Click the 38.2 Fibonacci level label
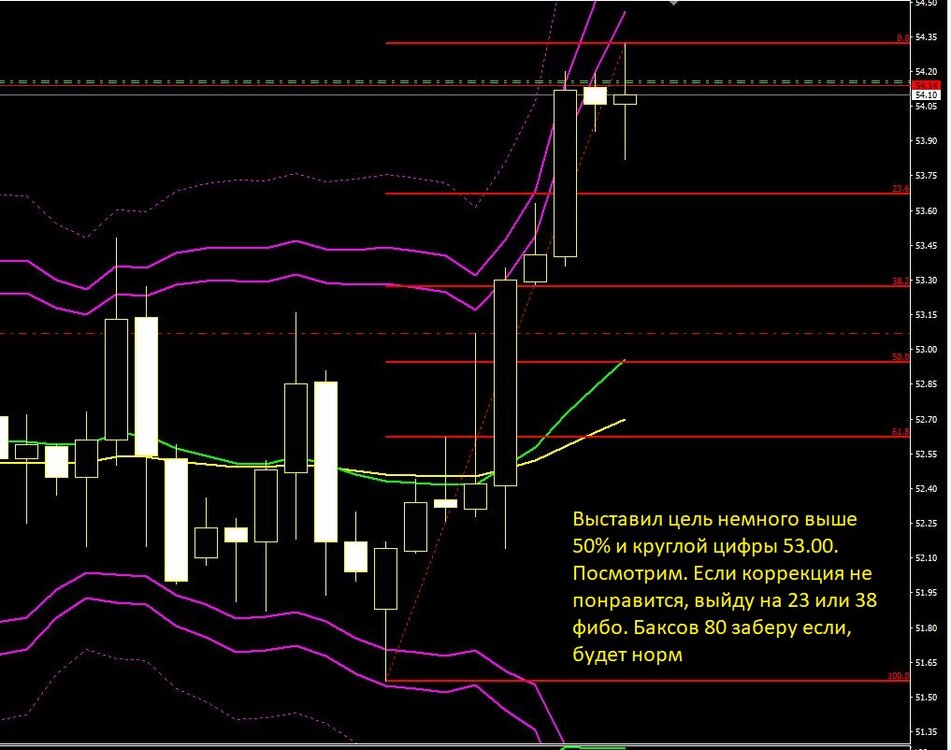 tap(901, 281)
